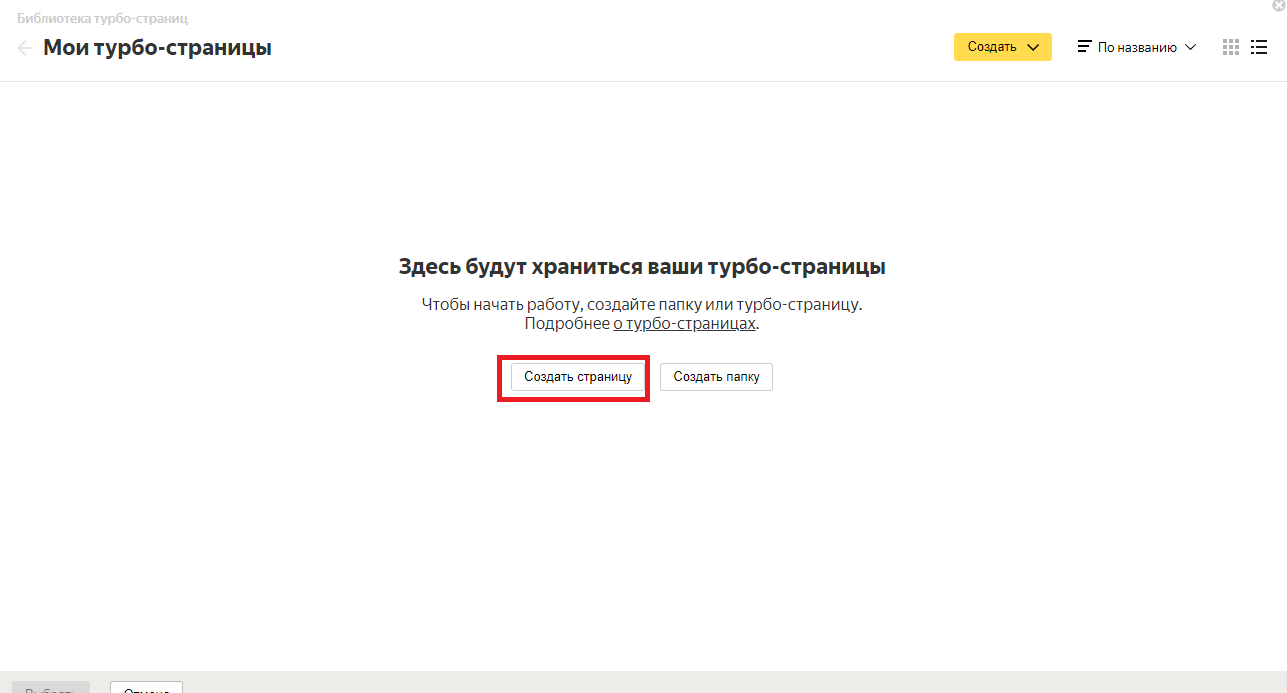Click the Создать папку button
1287x693 pixels.
[716, 377]
